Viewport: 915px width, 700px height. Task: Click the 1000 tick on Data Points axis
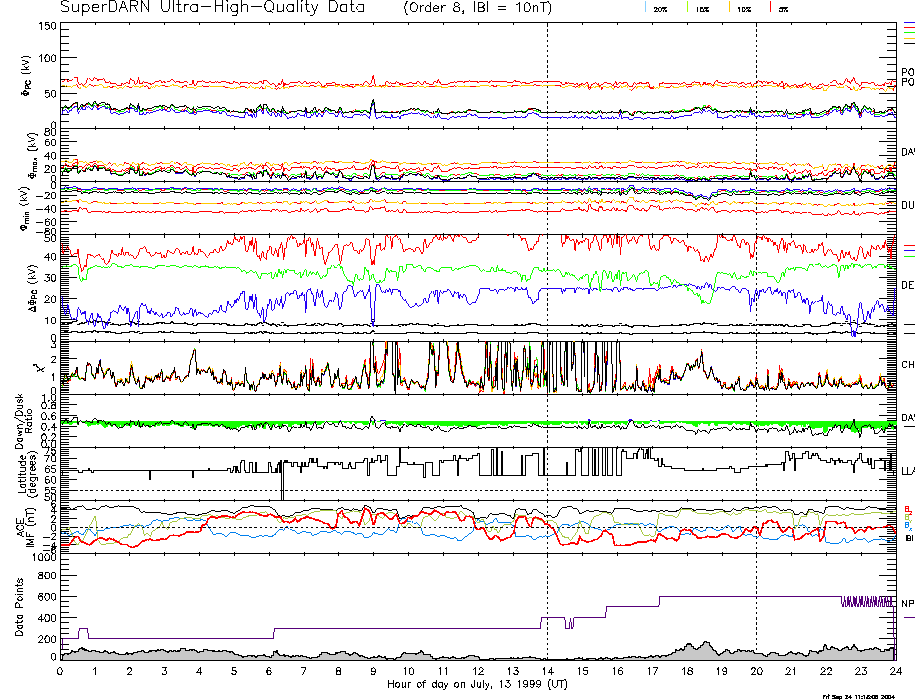[x=42, y=558]
